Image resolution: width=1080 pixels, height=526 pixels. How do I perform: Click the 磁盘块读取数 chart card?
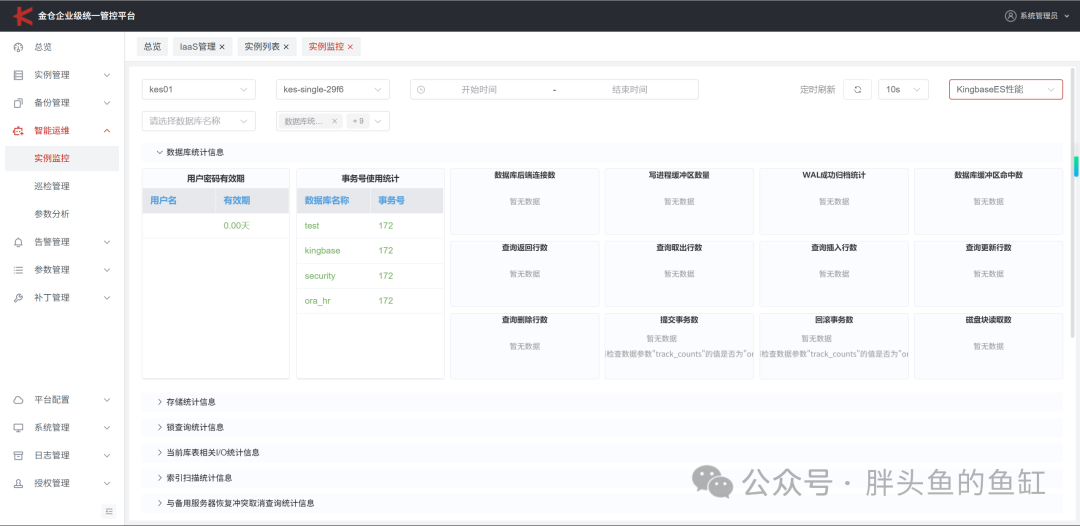click(988, 346)
